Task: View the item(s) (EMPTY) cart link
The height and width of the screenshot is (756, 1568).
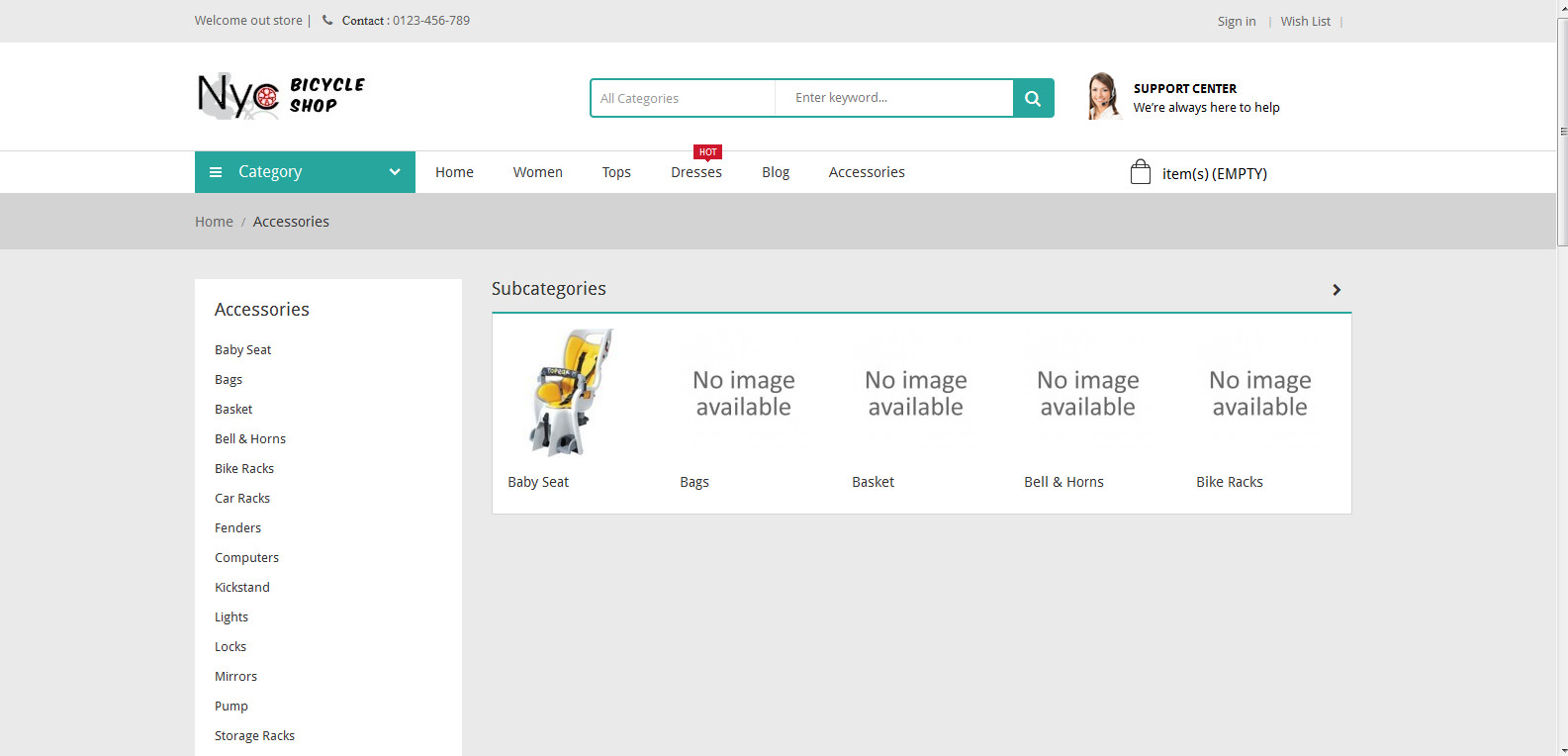Action: (x=1215, y=173)
